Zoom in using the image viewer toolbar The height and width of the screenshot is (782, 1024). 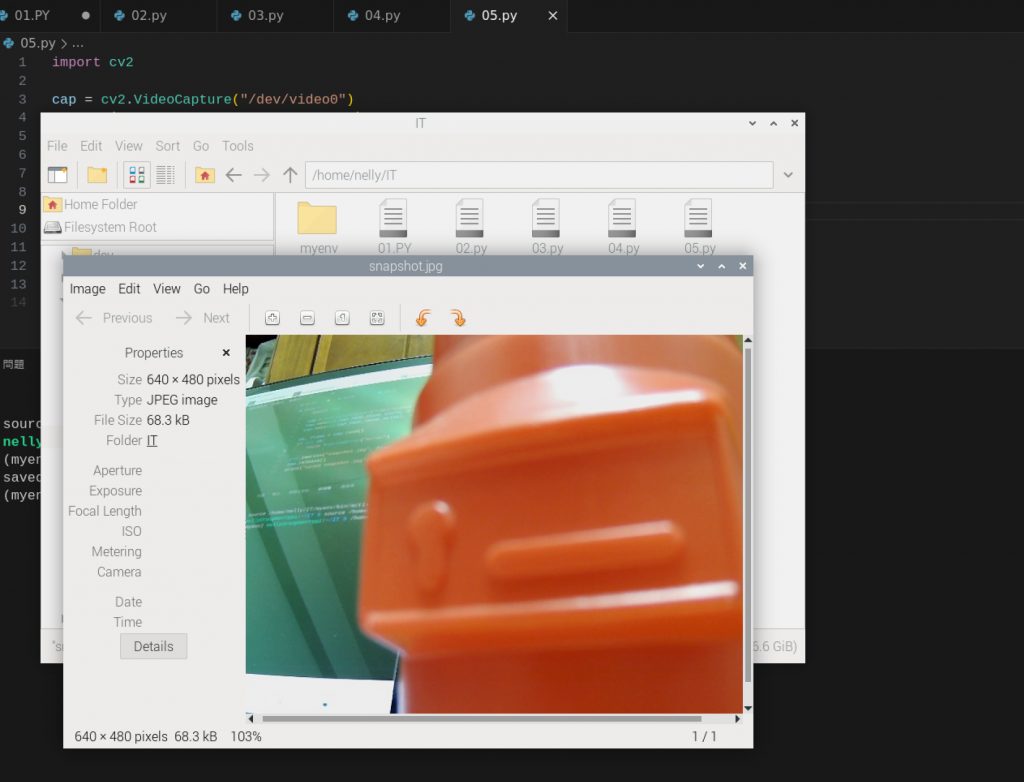coord(272,318)
